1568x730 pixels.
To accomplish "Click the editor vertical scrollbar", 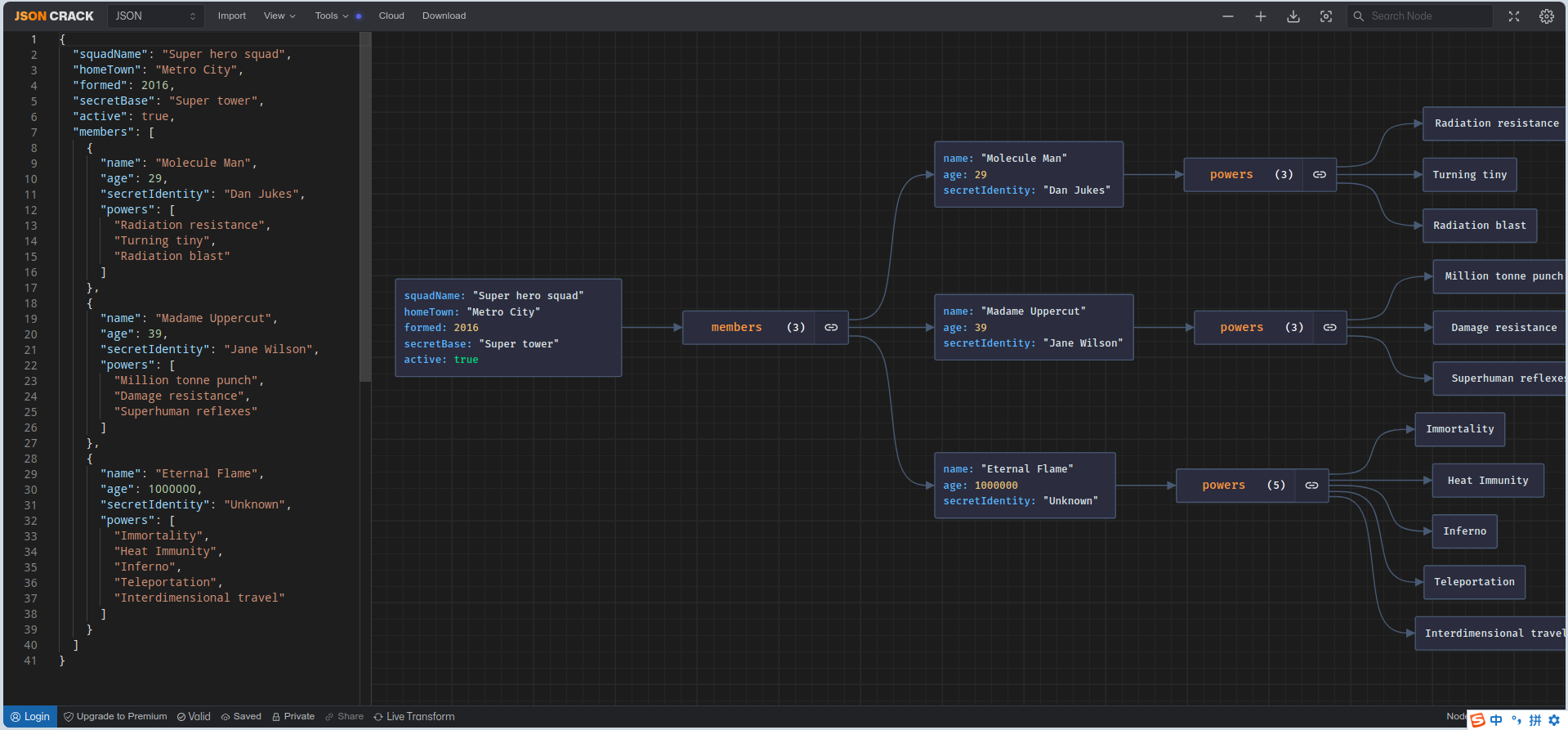I will 365,207.
